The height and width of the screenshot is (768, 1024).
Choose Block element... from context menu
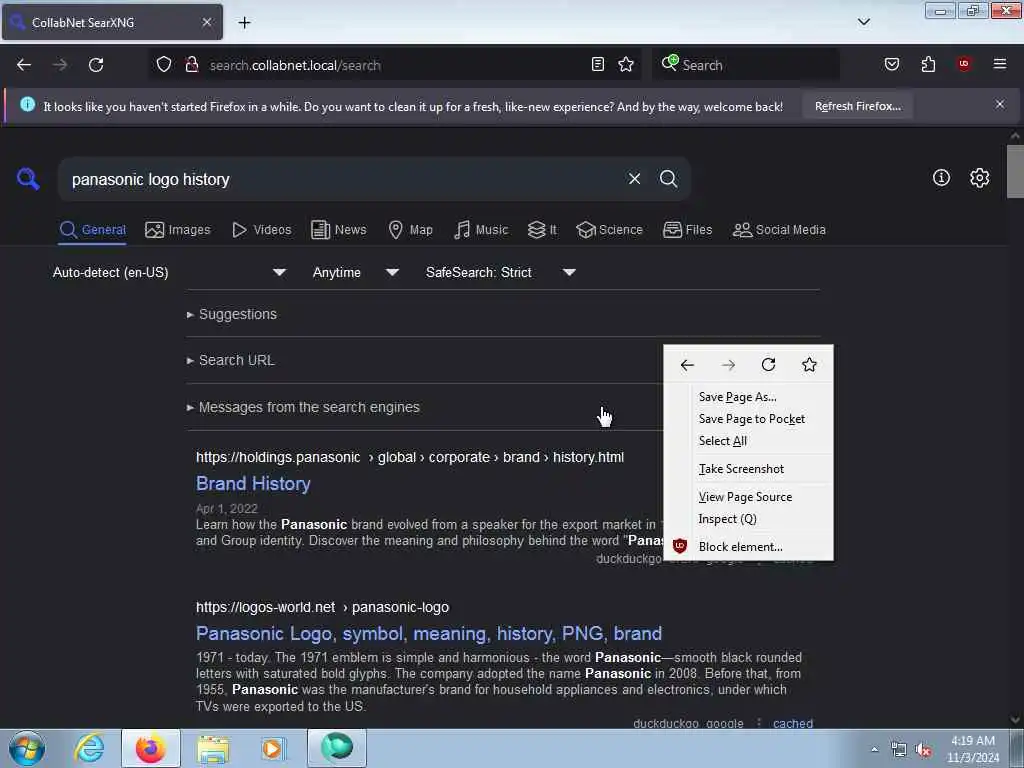pyautogui.click(x=748, y=547)
